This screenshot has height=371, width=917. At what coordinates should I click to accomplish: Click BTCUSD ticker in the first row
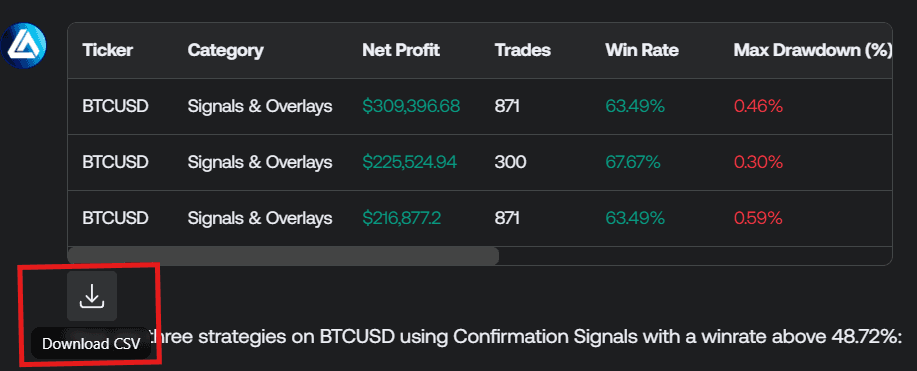(x=115, y=106)
